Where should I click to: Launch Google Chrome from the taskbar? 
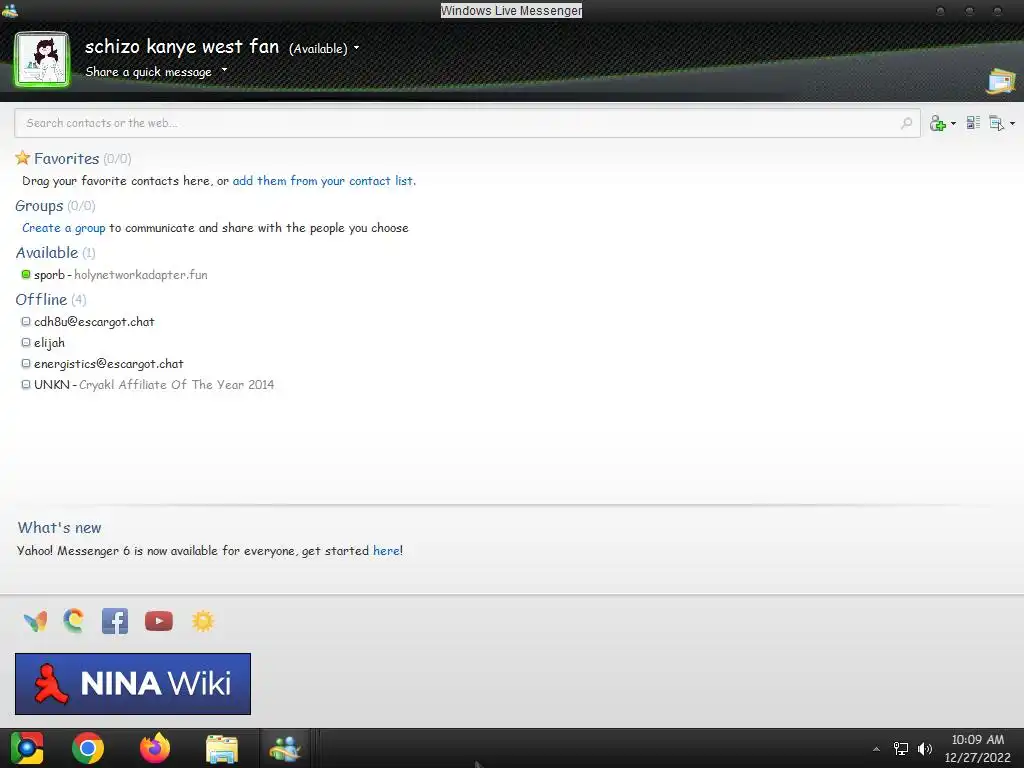[x=88, y=748]
